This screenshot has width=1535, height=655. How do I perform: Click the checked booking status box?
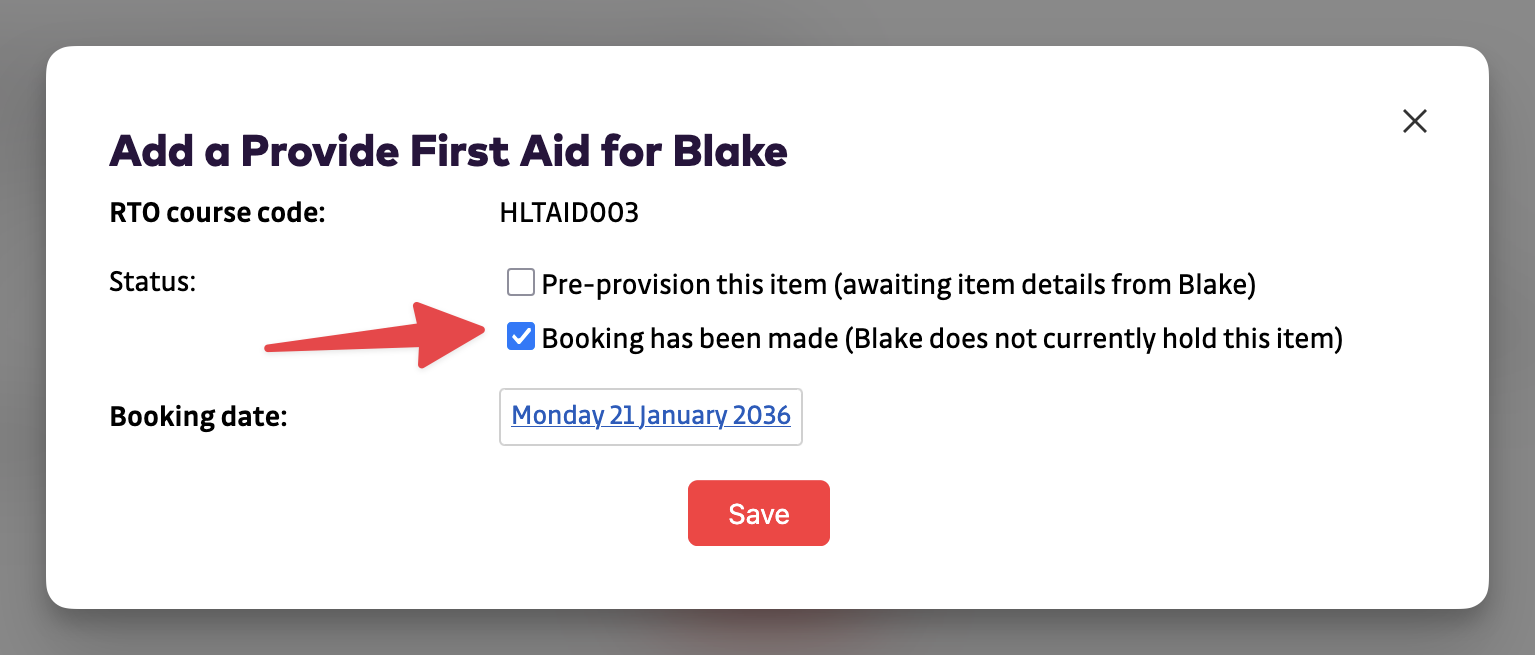pyautogui.click(x=520, y=337)
